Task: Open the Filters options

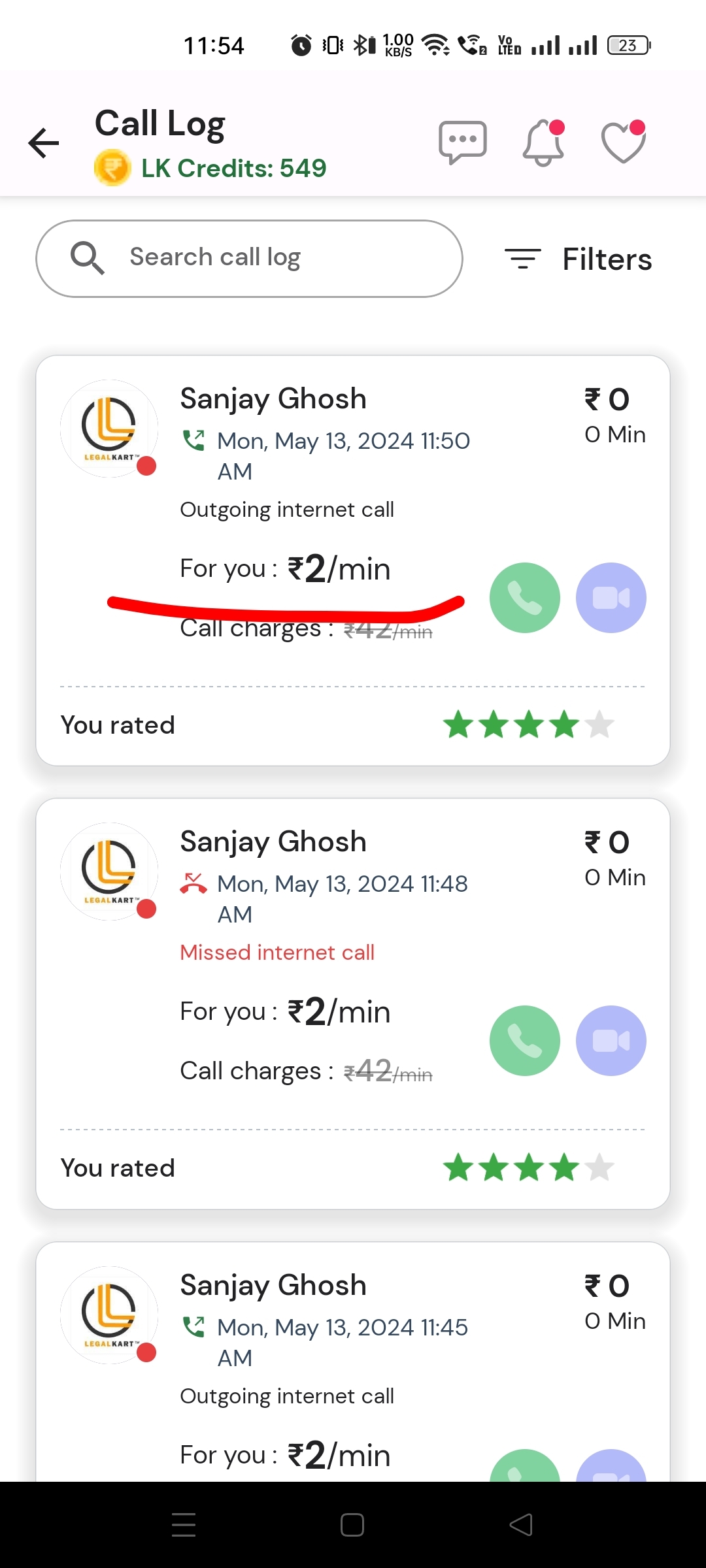Action: (x=579, y=259)
